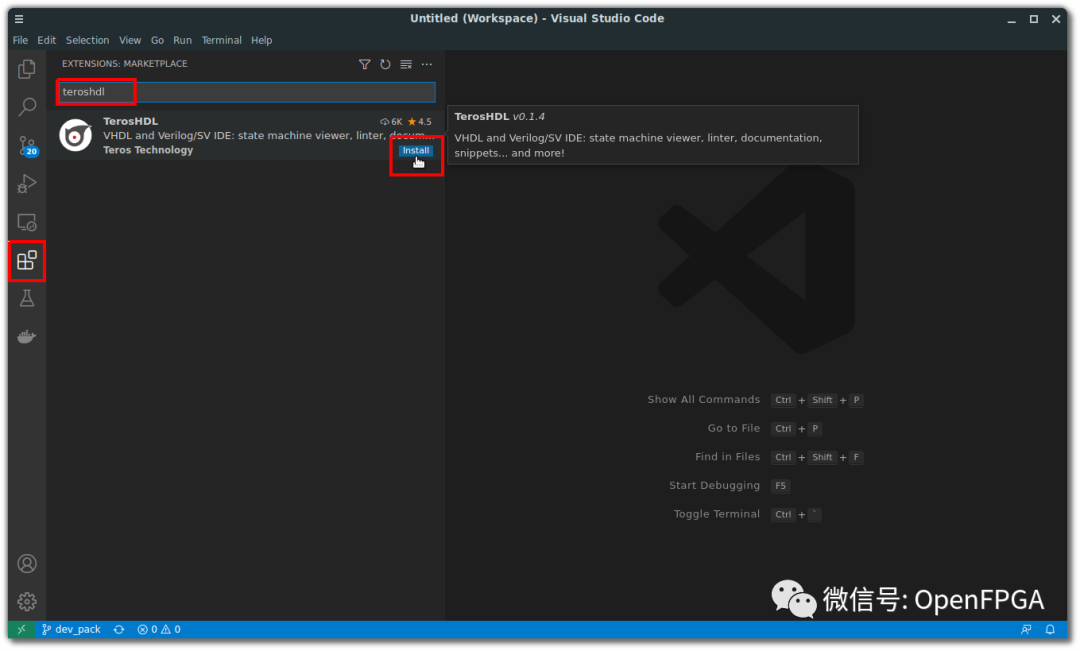Open the Terminal menu
Screen dimensions: 1080x651
coord(221,41)
